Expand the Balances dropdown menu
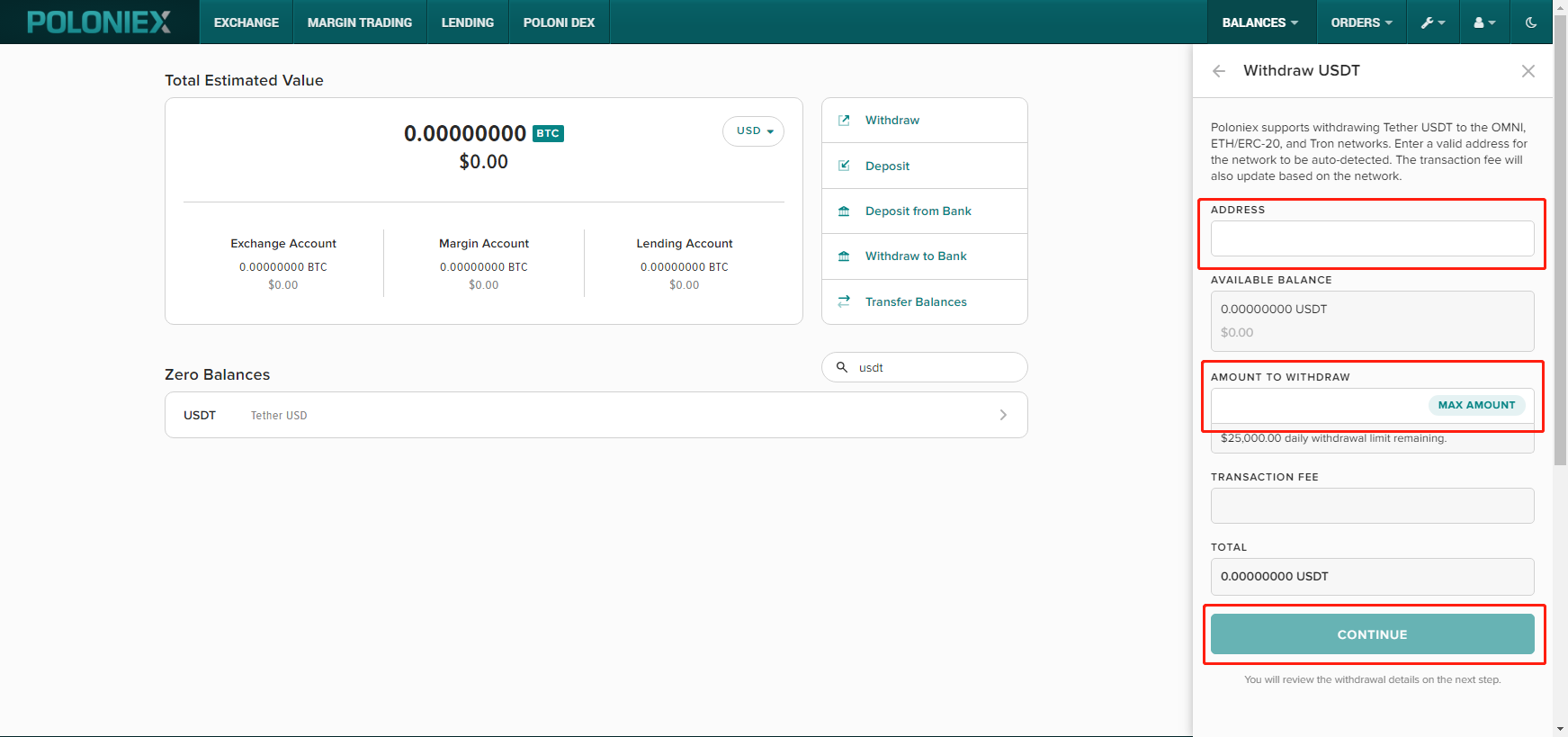Viewport: 1568px width, 737px height. point(1260,22)
